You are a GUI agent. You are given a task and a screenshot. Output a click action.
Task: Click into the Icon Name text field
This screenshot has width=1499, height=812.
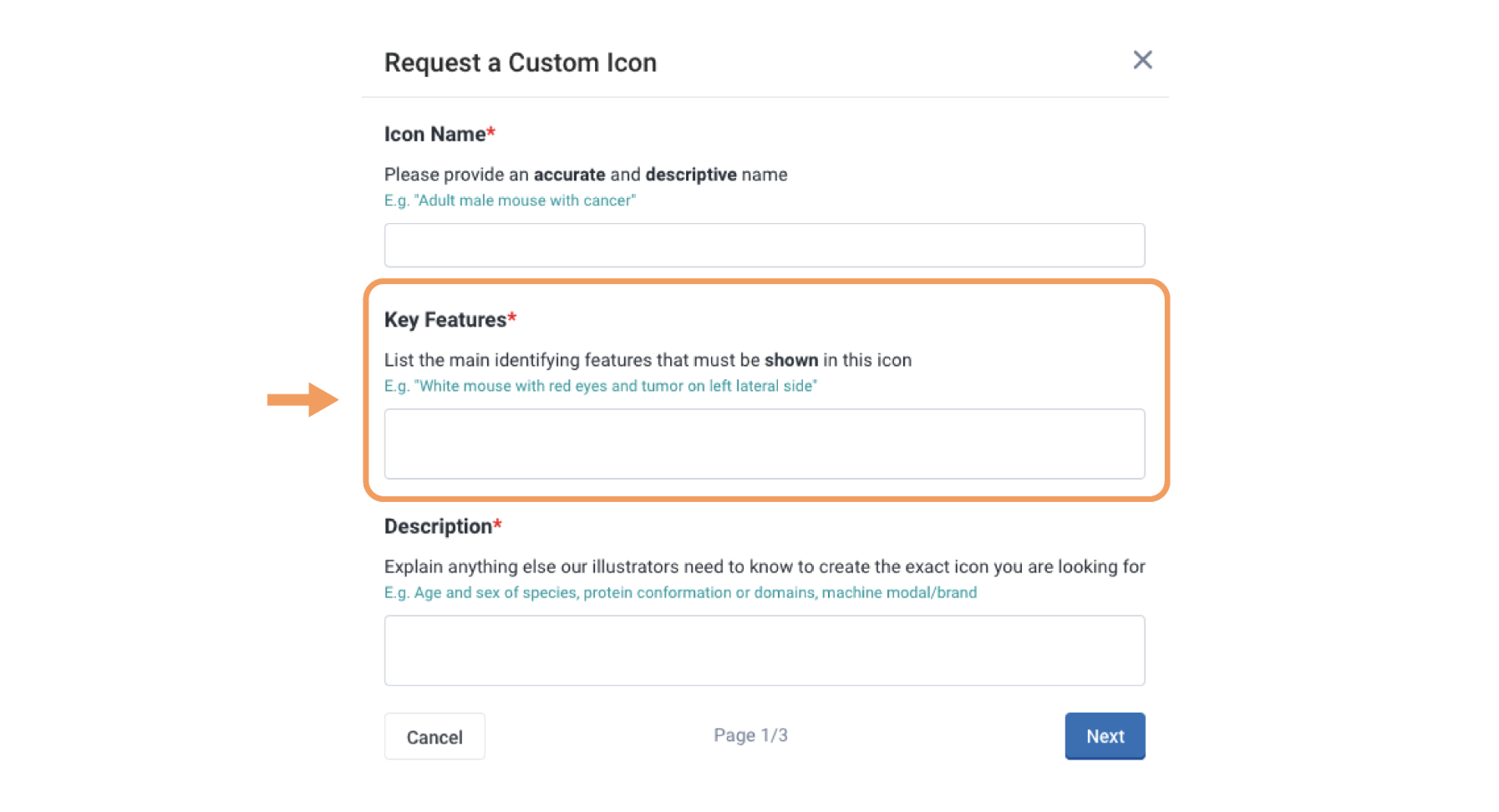(x=764, y=246)
